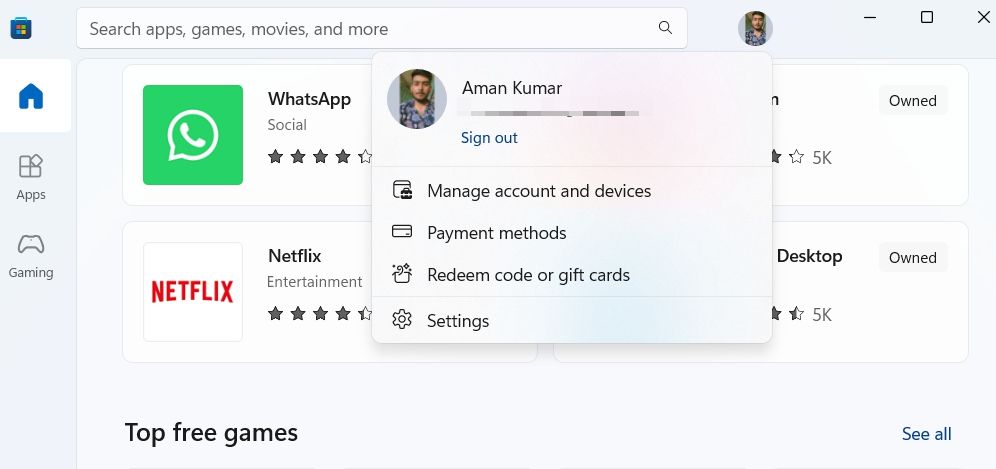
Task: Click the Top free games heading
Action: tap(212, 433)
